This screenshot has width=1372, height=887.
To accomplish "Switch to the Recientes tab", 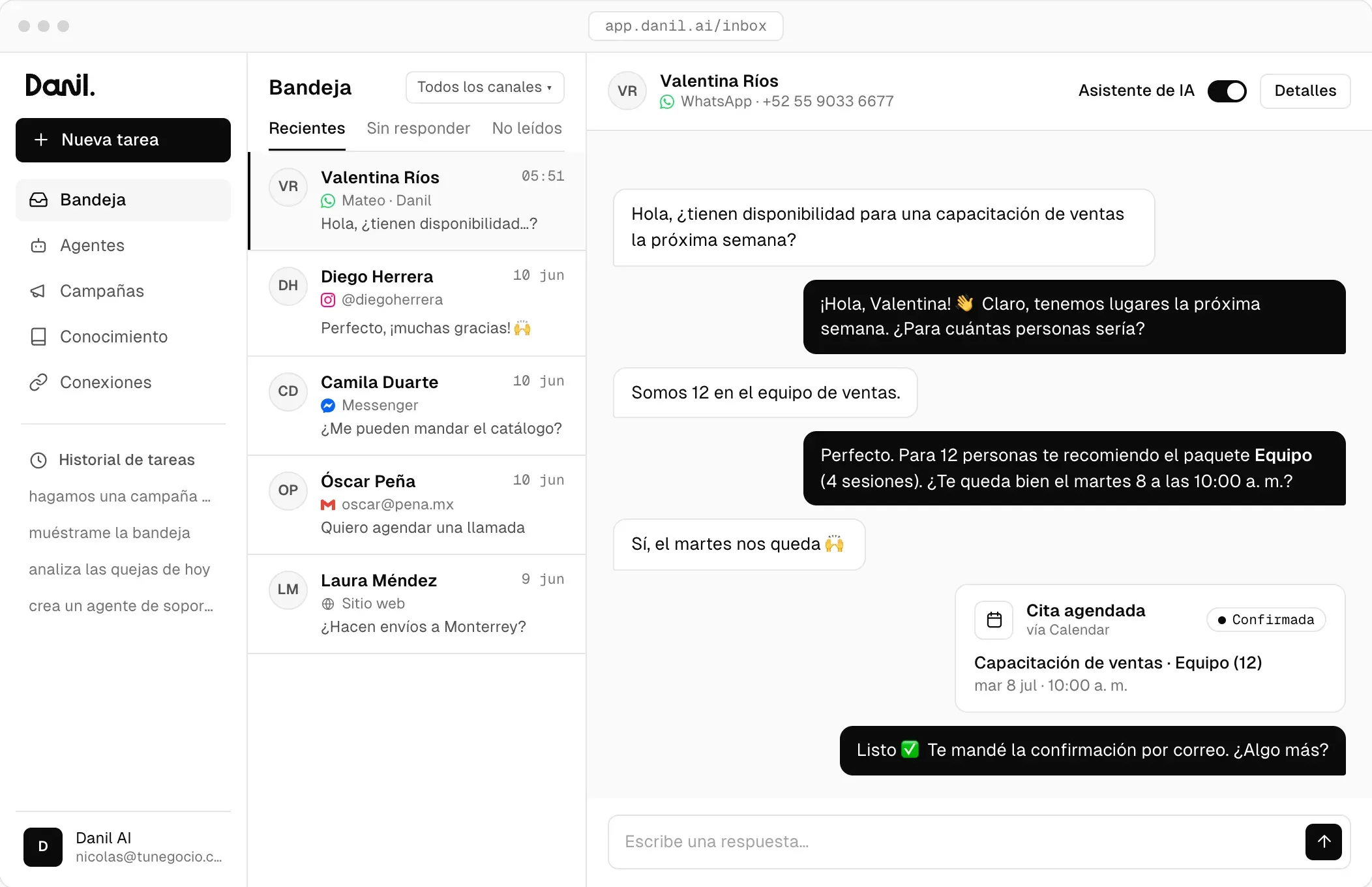I will click(x=306, y=128).
